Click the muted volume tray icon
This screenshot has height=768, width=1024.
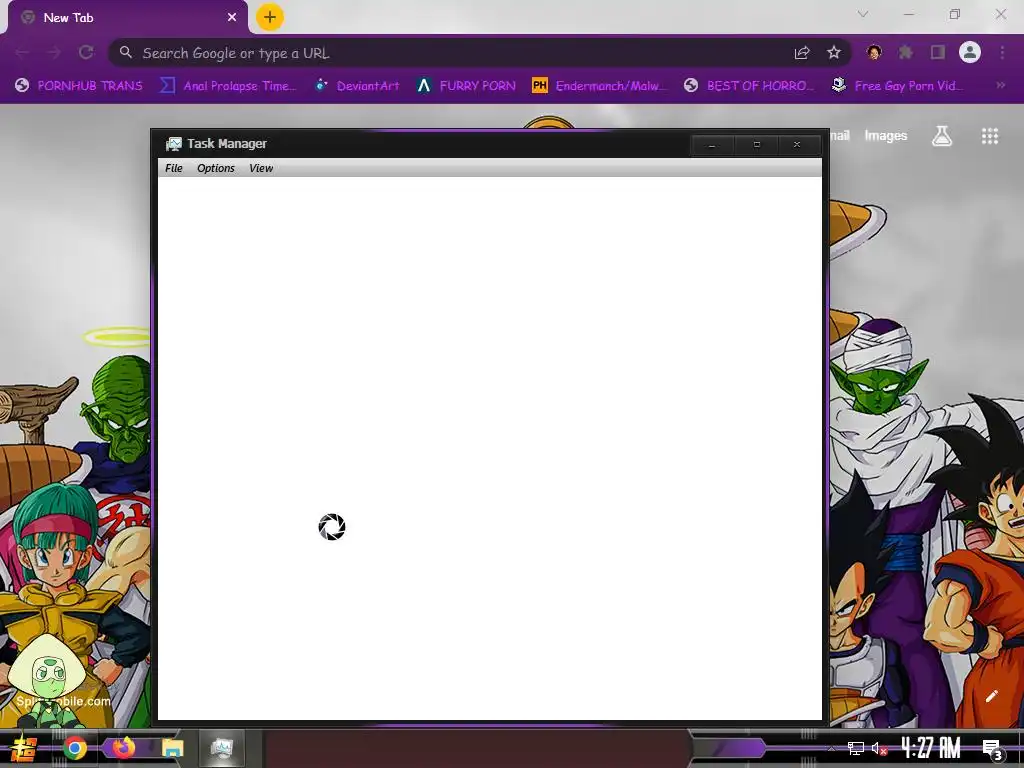click(x=879, y=748)
